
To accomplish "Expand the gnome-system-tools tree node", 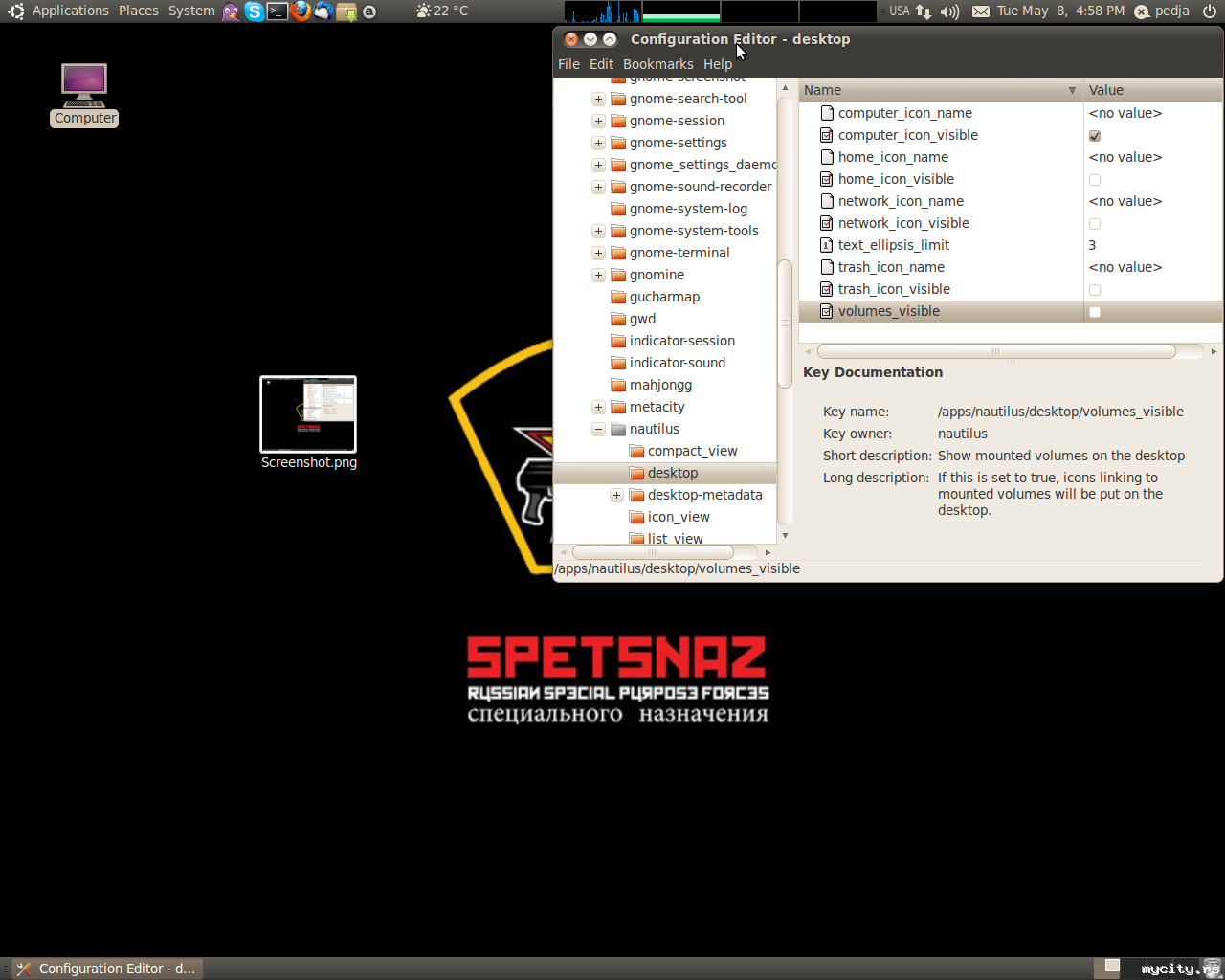I will tap(598, 231).
